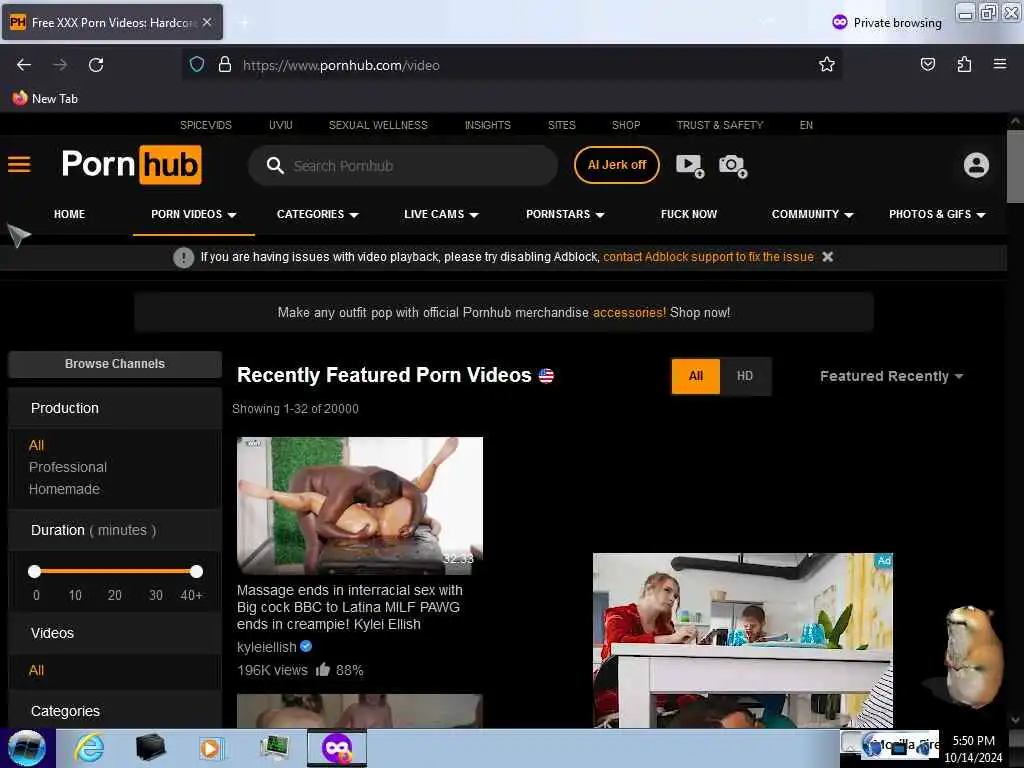Bookmark this page with the star icon
Screen dimensions: 1024x768
point(826,64)
